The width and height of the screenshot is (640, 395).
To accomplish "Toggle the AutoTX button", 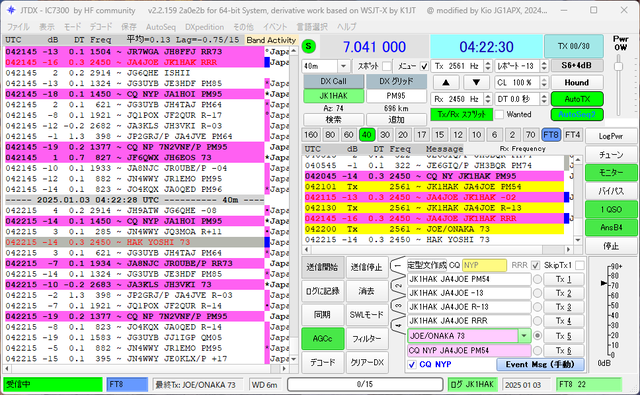I will [x=577, y=99].
